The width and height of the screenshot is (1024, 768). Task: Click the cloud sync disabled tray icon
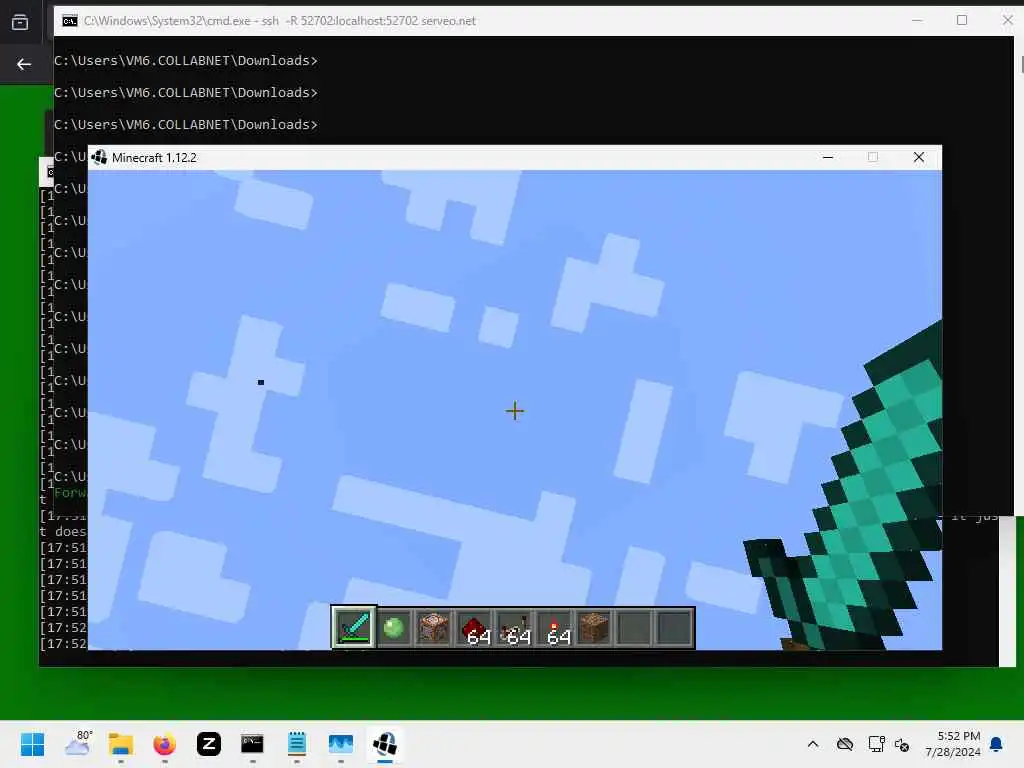[845, 744]
